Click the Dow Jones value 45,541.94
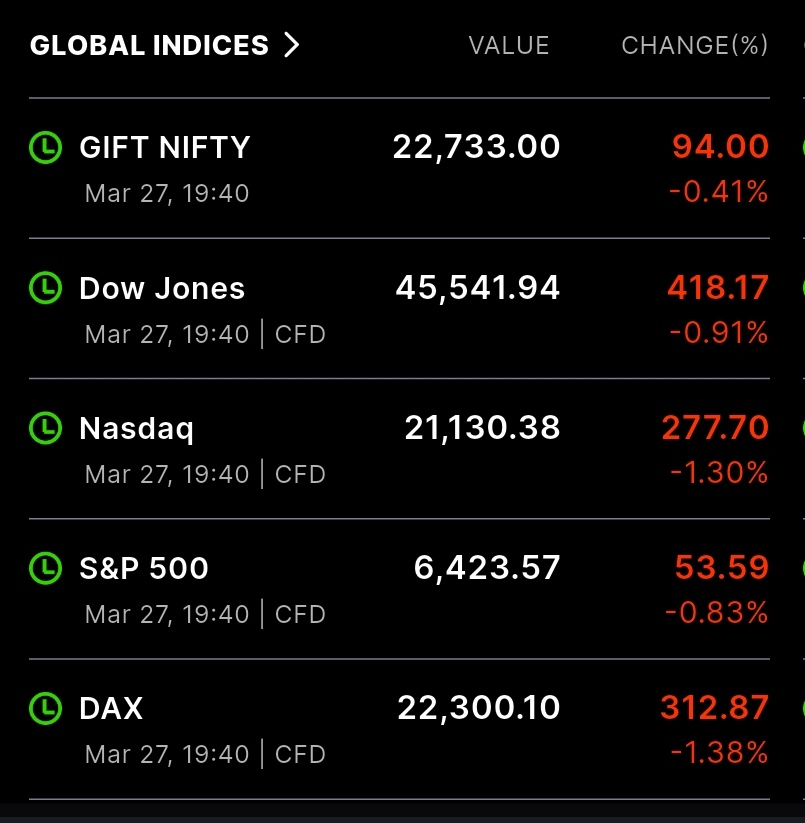 [478, 288]
